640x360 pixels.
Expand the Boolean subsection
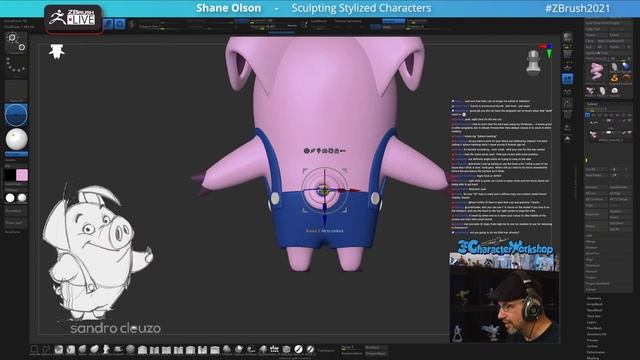coord(591,247)
